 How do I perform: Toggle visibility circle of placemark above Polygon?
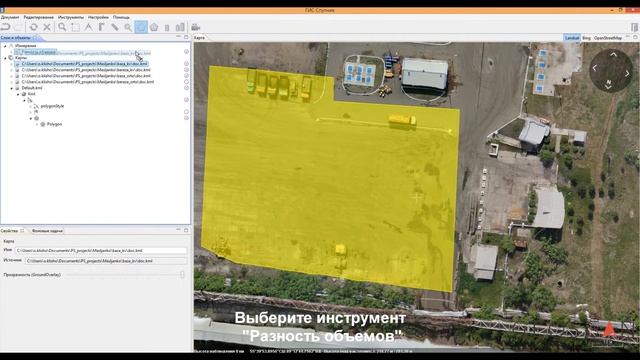pyautogui.click(x=186, y=118)
